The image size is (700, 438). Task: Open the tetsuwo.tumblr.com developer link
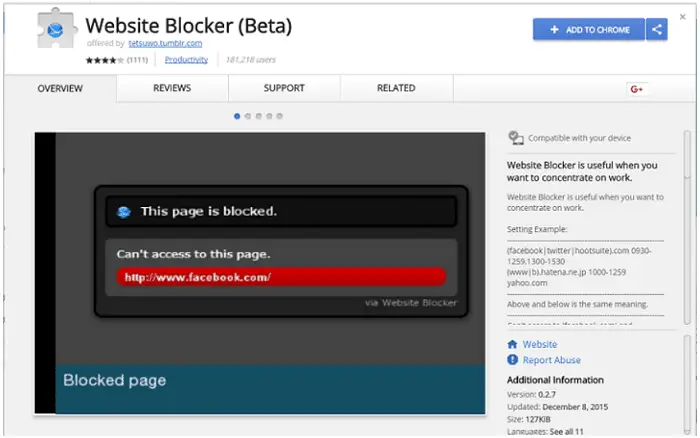[x=165, y=43]
